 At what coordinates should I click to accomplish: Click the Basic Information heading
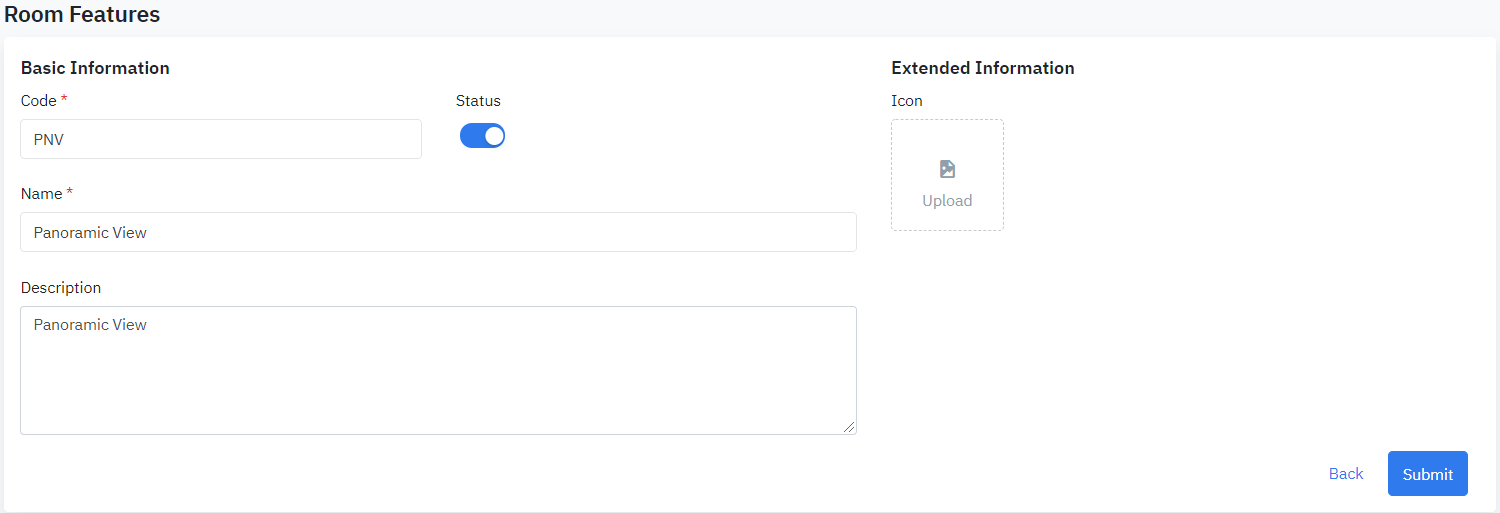point(95,68)
